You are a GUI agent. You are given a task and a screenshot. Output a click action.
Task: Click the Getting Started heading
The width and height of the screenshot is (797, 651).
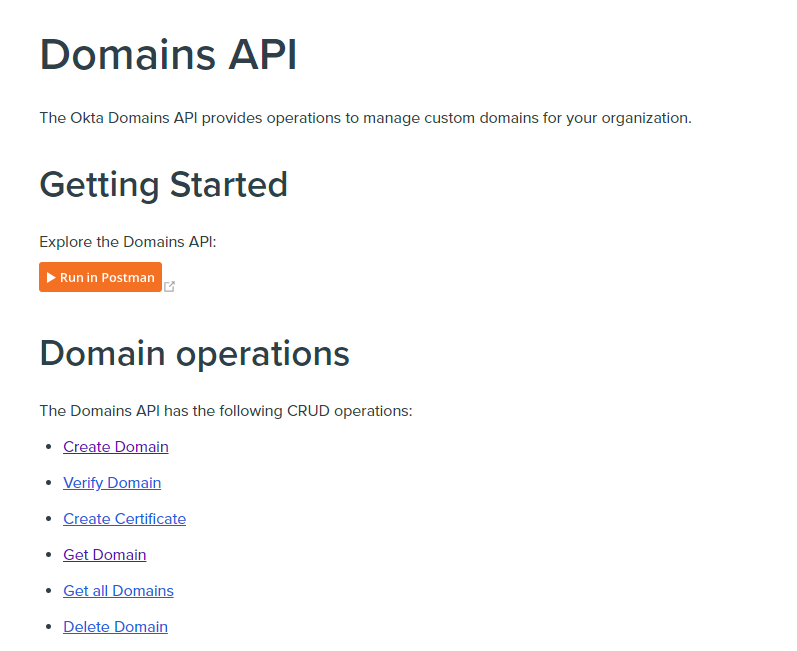coord(163,185)
